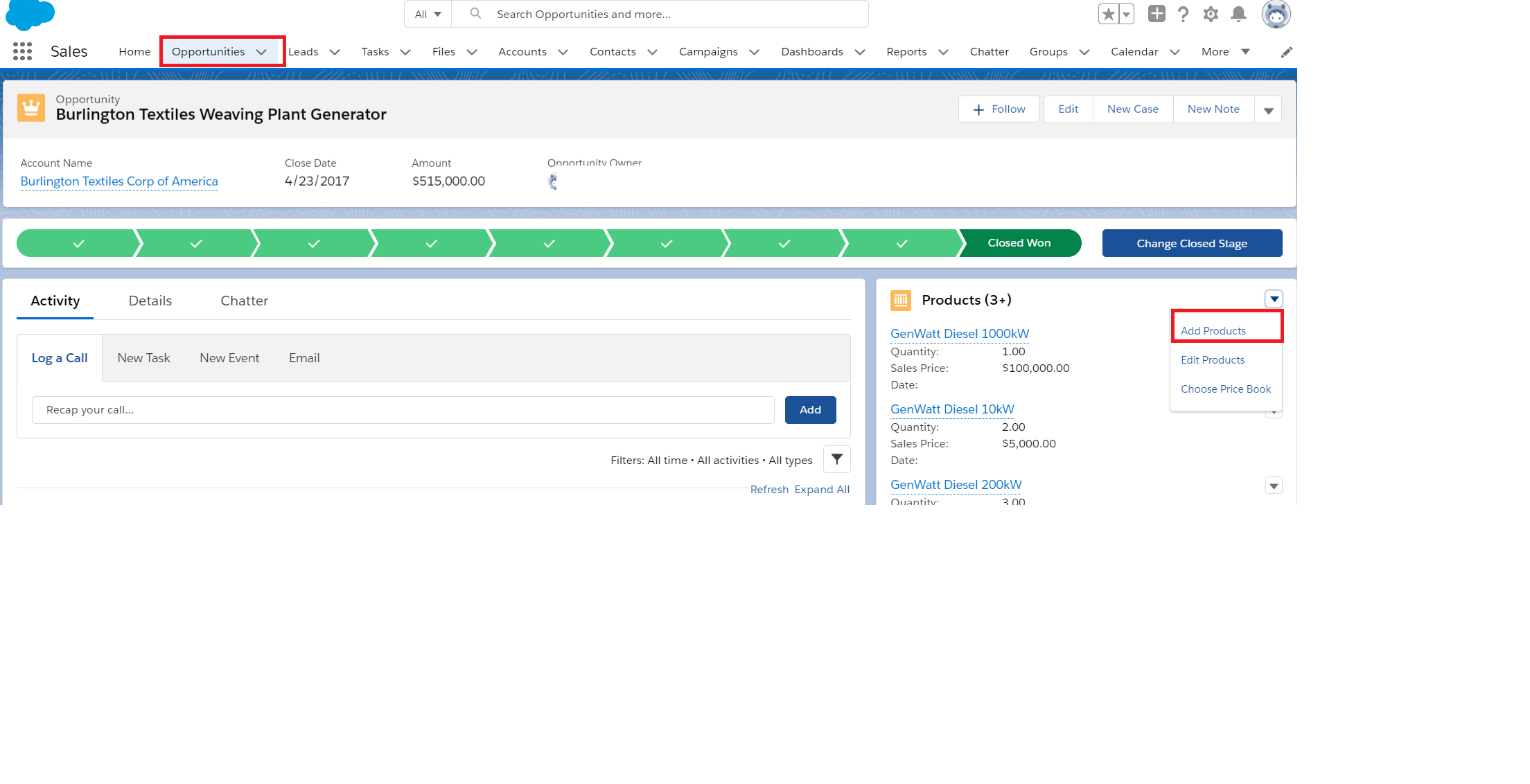Expand the Opportunities tab chevron
The width and height of the screenshot is (1530, 784).
click(261, 52)
